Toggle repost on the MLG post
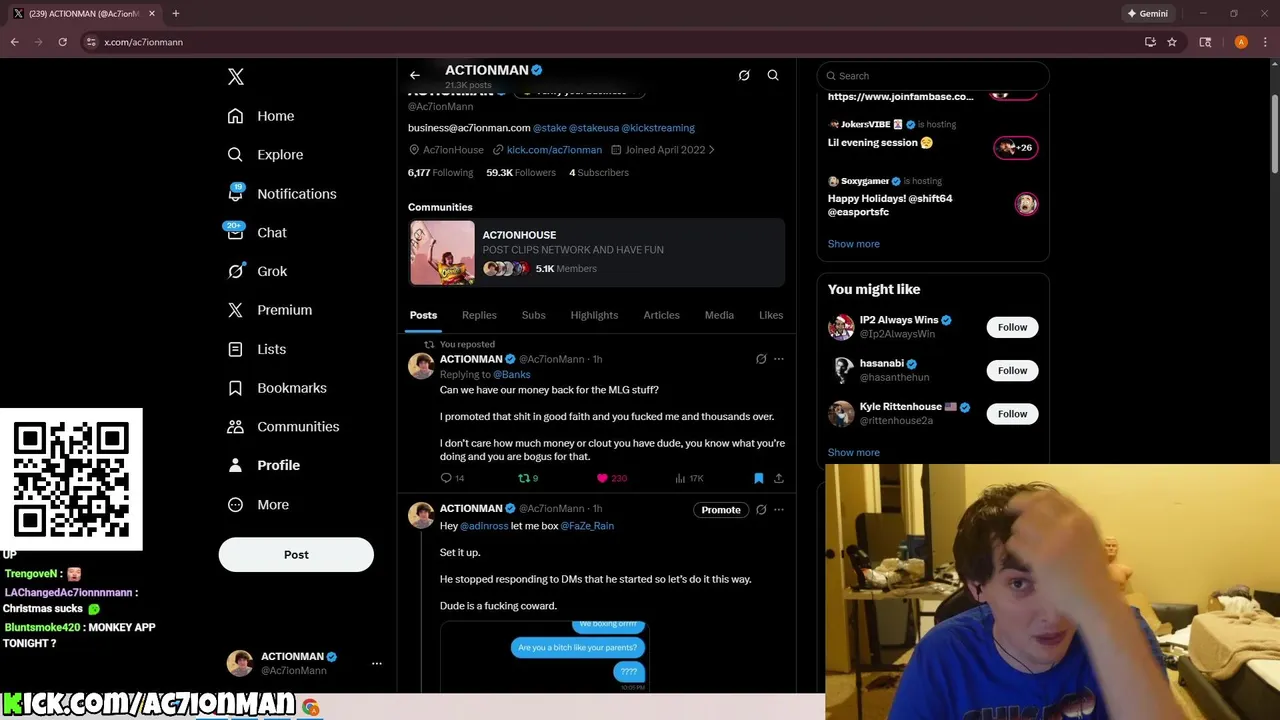1280x720 pixels. pyautogui.click(x=523, y=478)
